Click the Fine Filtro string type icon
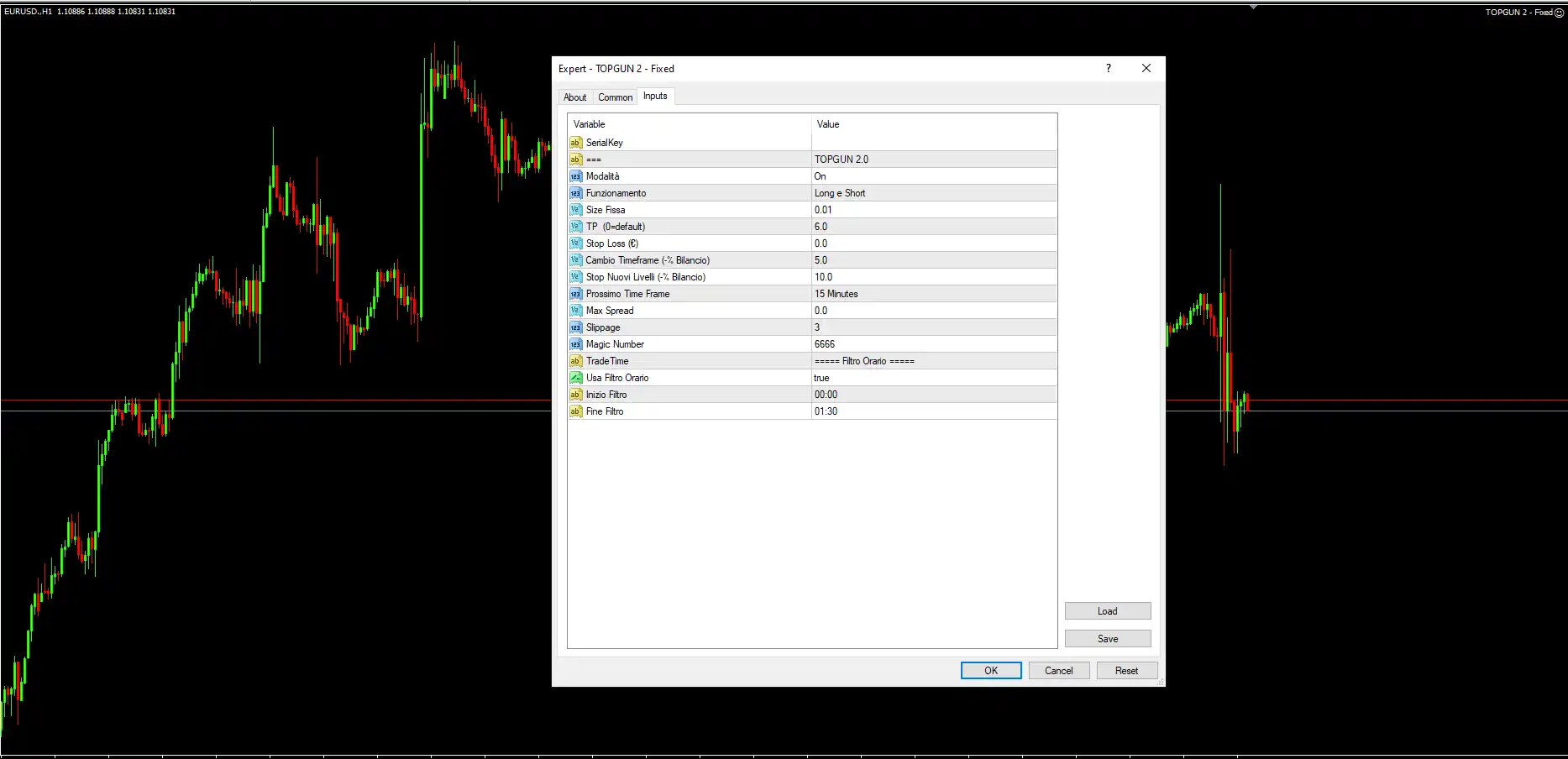This screenshot has height=759, width=1568. coord(575,411)
